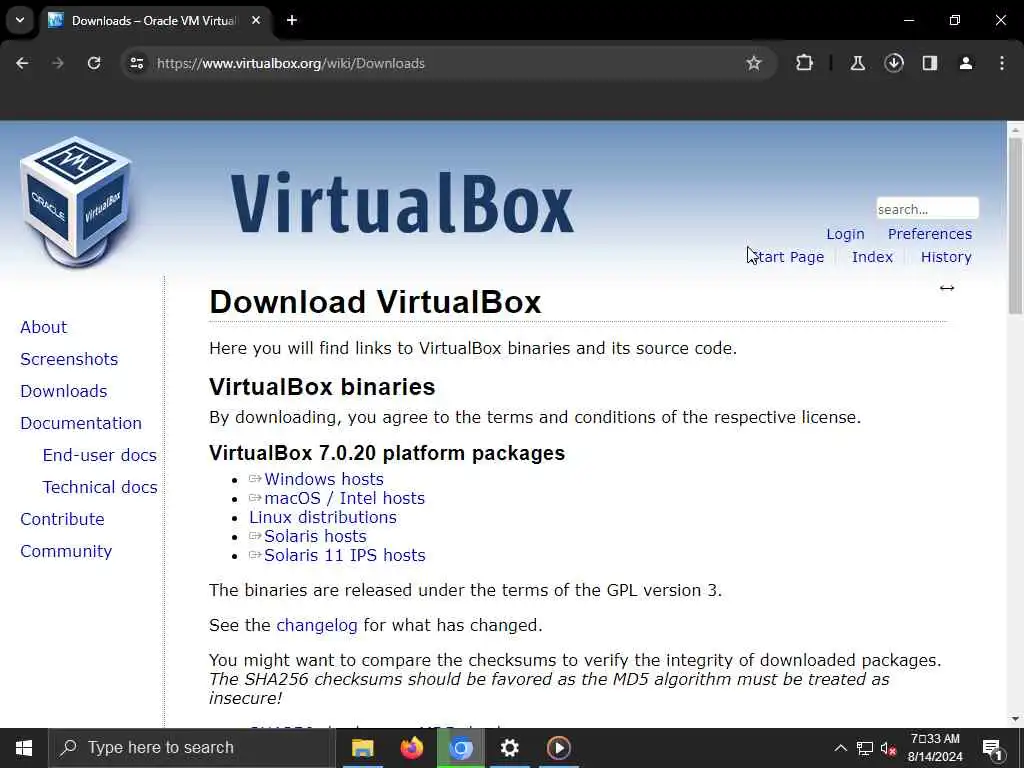Open the changelog link
Image resolution: width=1024 pixels, height=768 pixels.
click(x=317, y=625)
